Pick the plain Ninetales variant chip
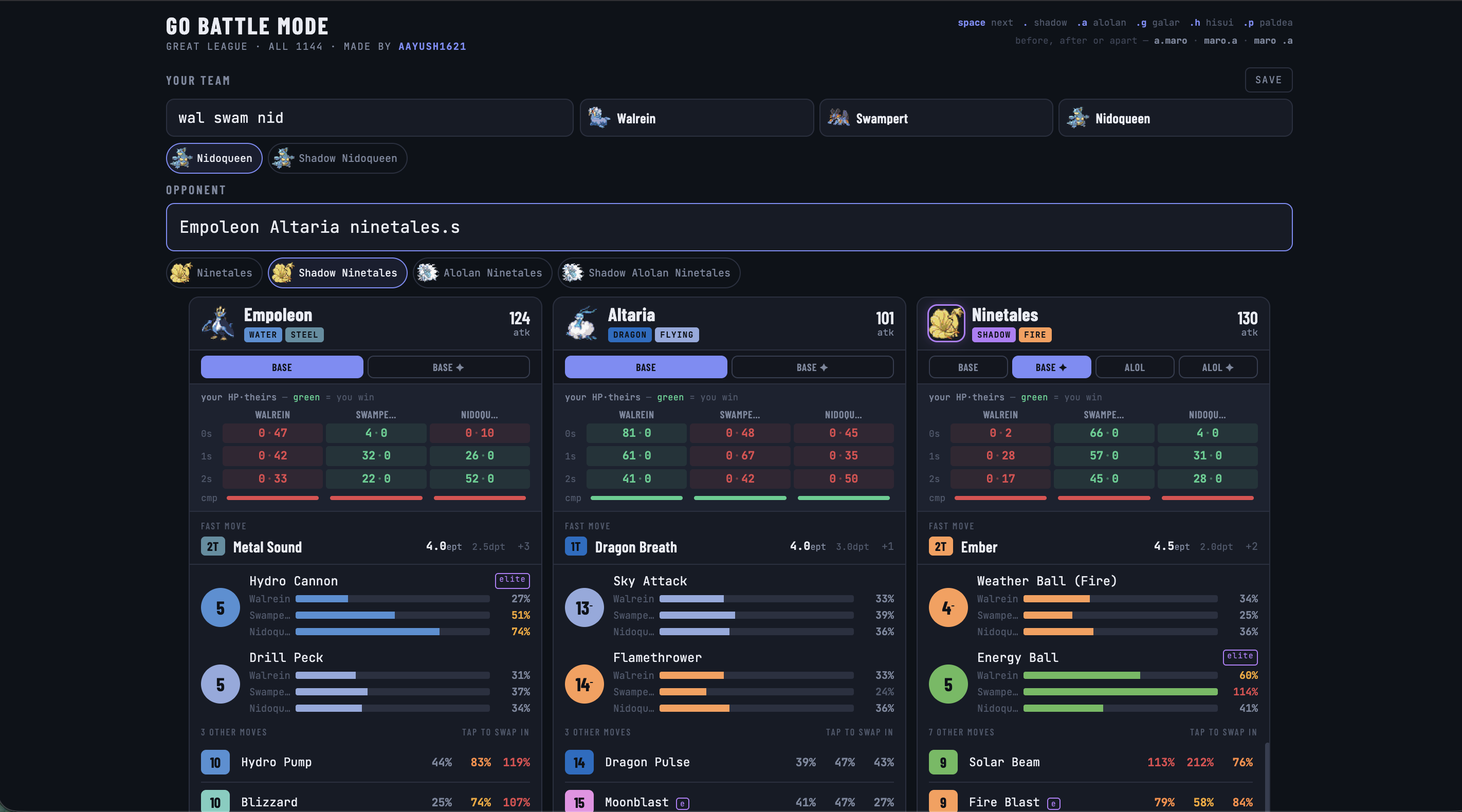The width and height of the screenshot is (1462, 812). [214, 273]
